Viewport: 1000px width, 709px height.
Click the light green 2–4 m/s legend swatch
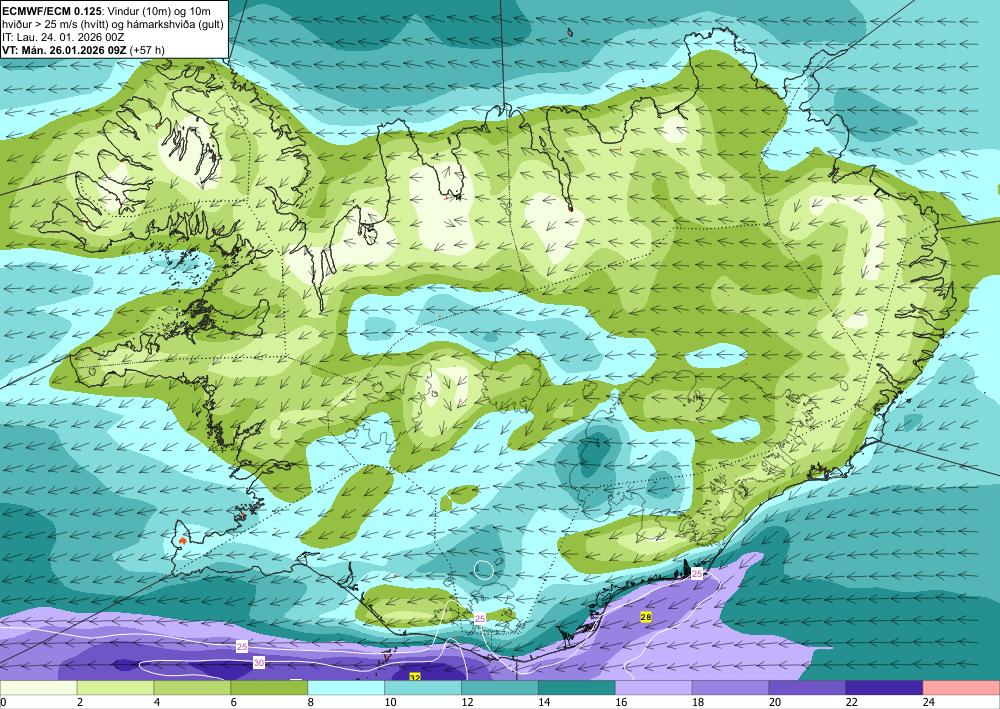(x=115, y=688)
